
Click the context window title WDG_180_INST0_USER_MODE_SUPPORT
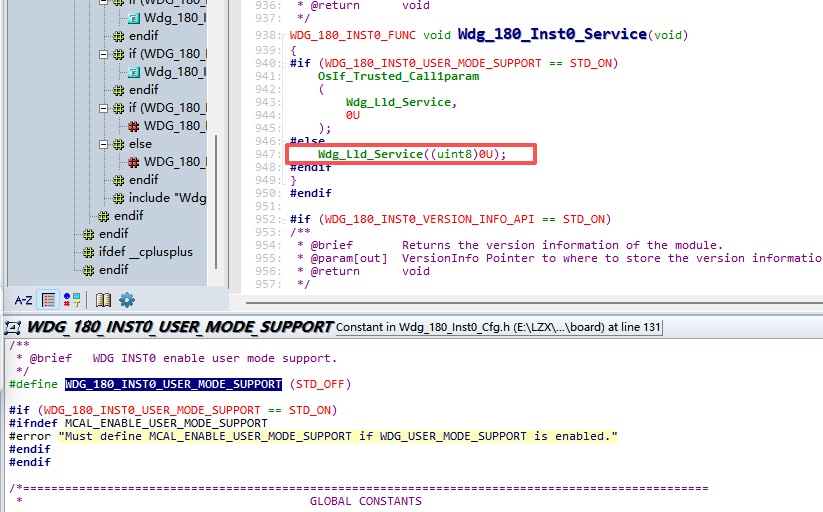[x=180, y=327]
